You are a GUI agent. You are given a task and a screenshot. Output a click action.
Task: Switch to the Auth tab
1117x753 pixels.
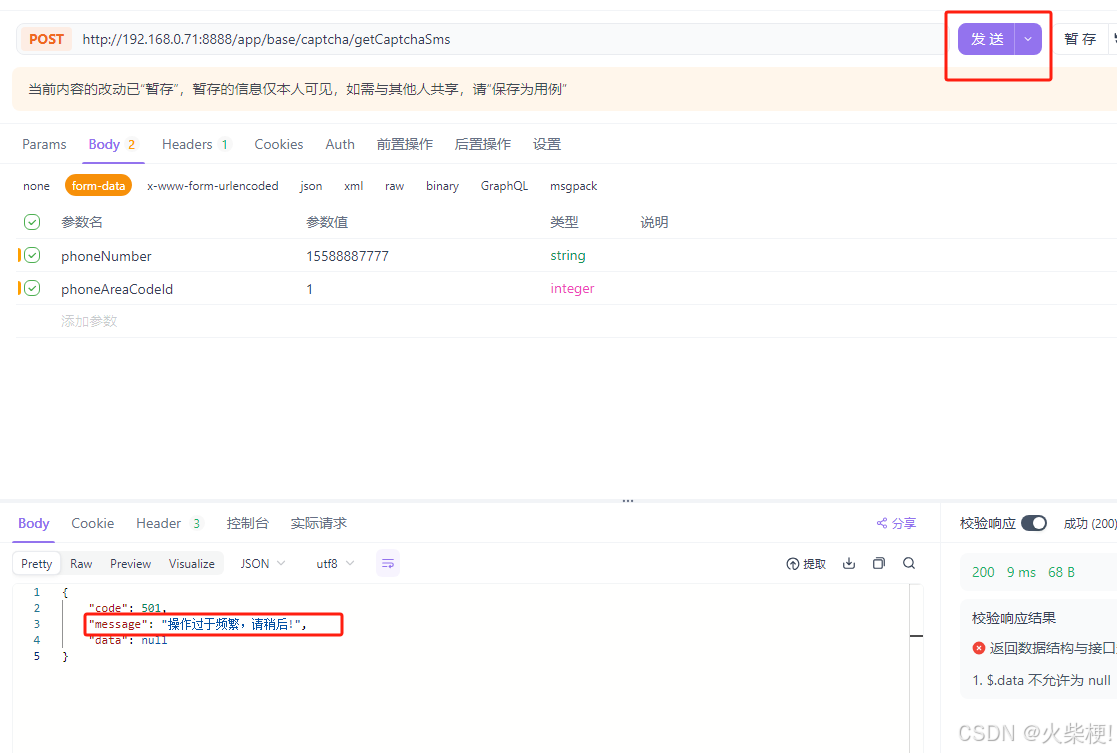[340, 144]
